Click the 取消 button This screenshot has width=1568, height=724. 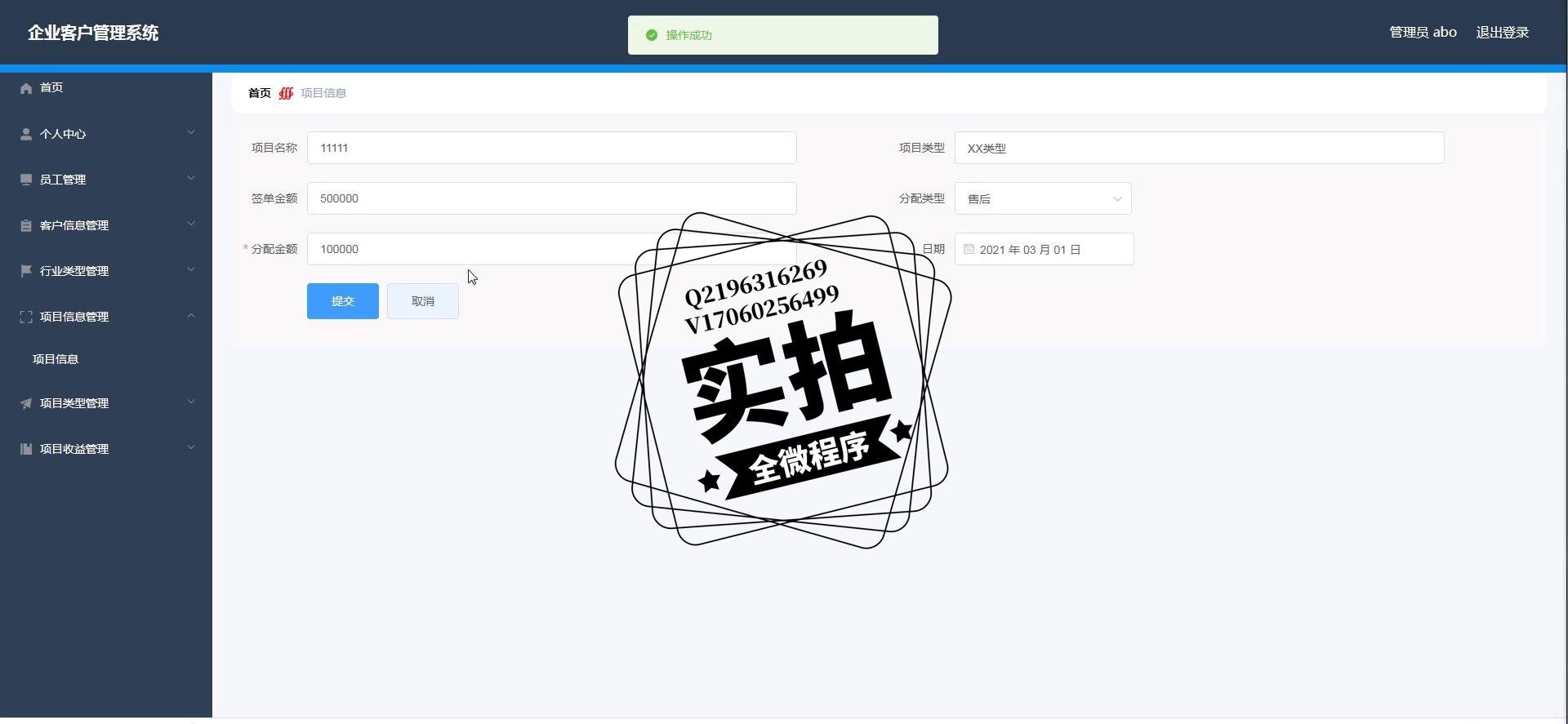(x=423, y=301)
